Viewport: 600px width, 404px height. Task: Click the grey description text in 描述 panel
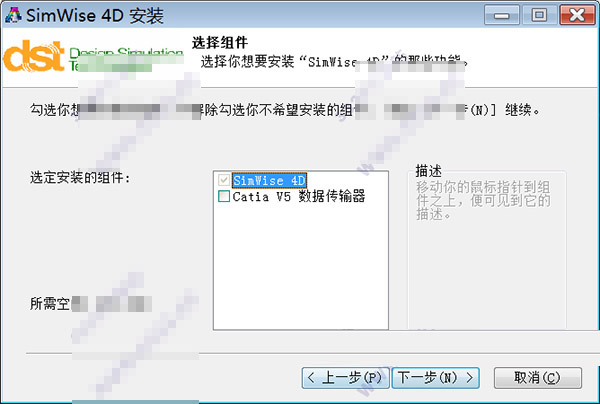click(x=483, y=200)
